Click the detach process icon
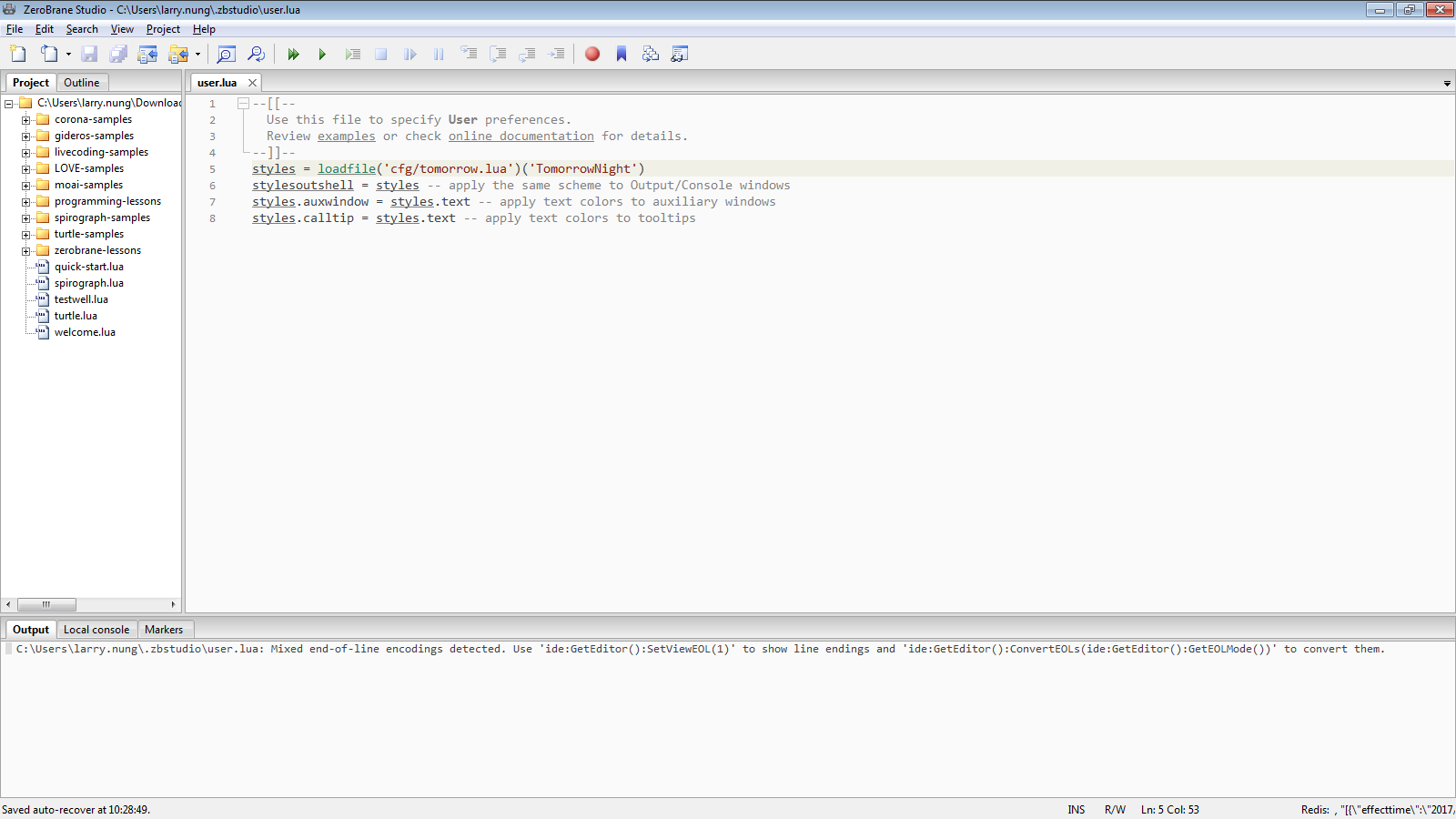The height and width of the screenshot is (819, 1456). pyautogui.click(x=410, y=54)
